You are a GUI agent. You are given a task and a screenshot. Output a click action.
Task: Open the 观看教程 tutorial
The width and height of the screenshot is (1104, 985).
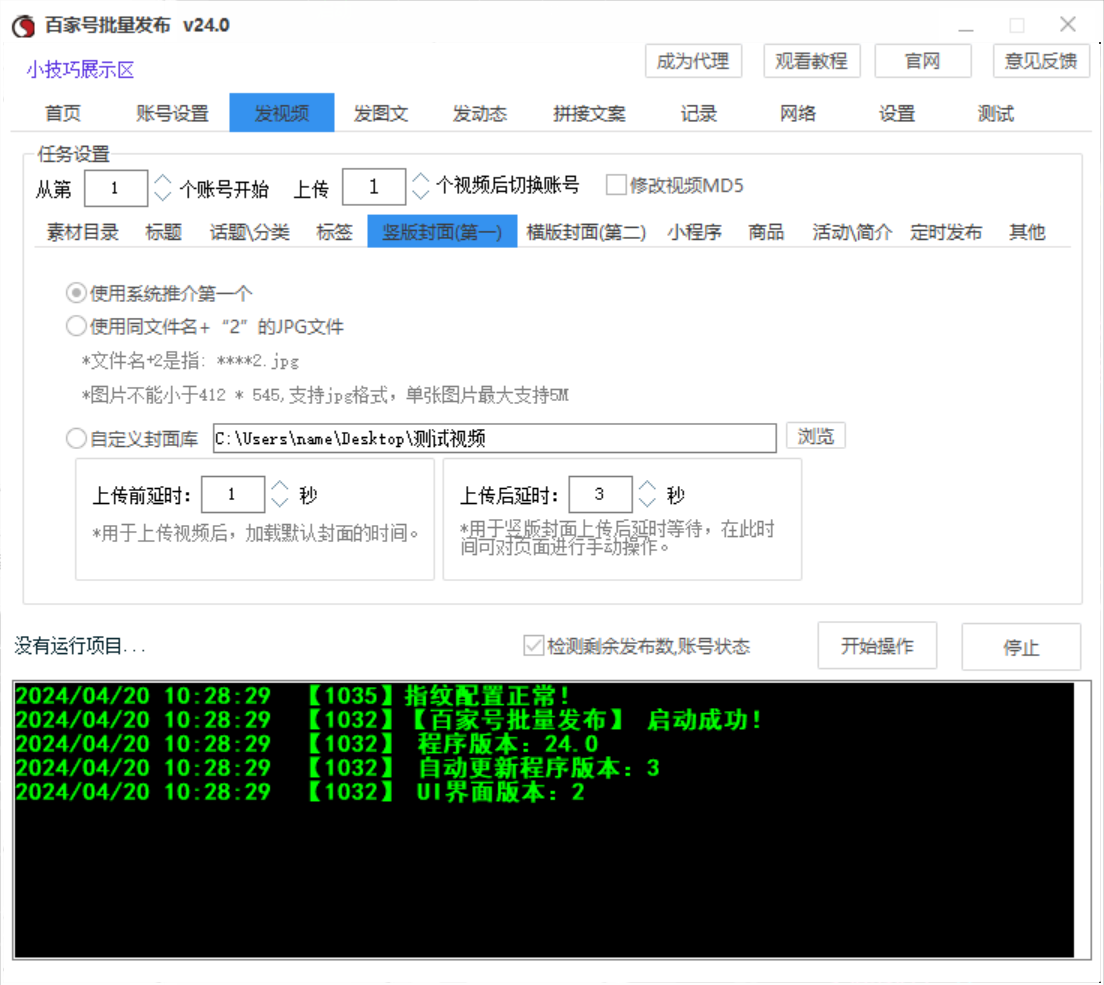(811, 61)
